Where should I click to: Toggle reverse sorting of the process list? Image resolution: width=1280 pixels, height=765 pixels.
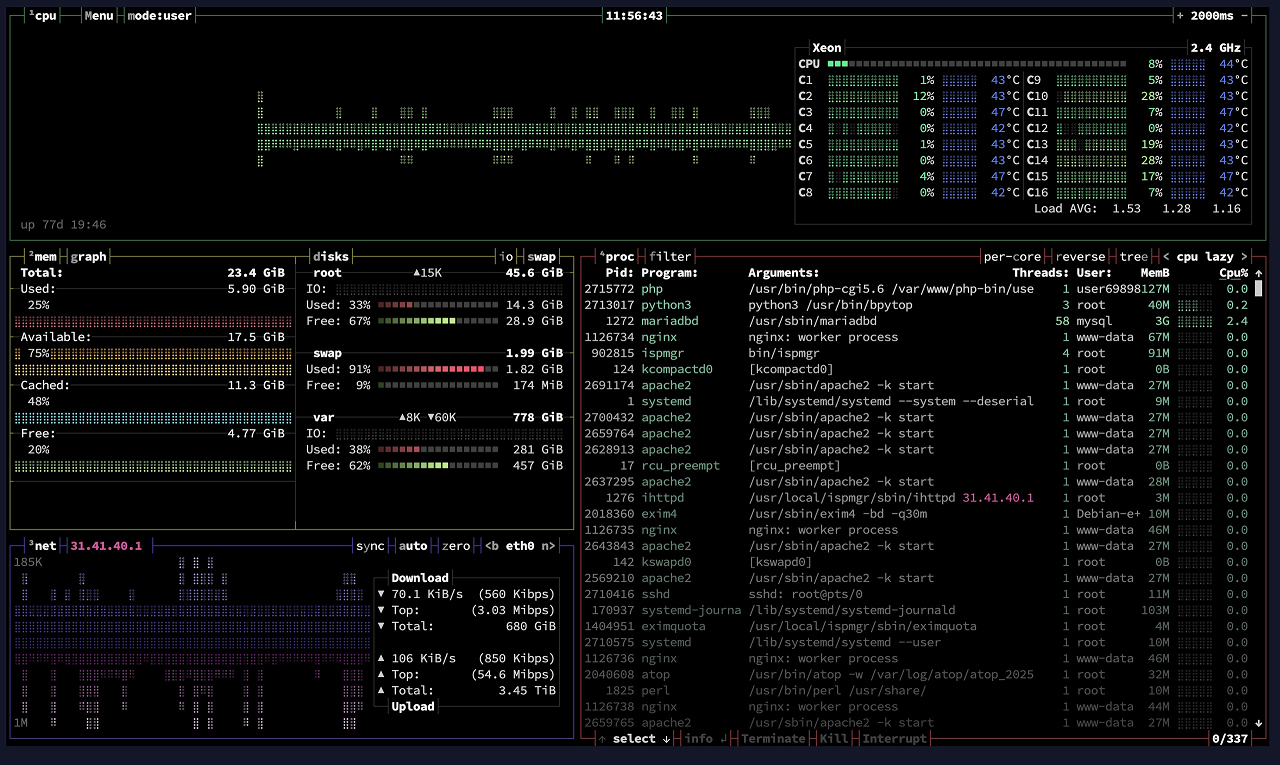point(1080,257)
